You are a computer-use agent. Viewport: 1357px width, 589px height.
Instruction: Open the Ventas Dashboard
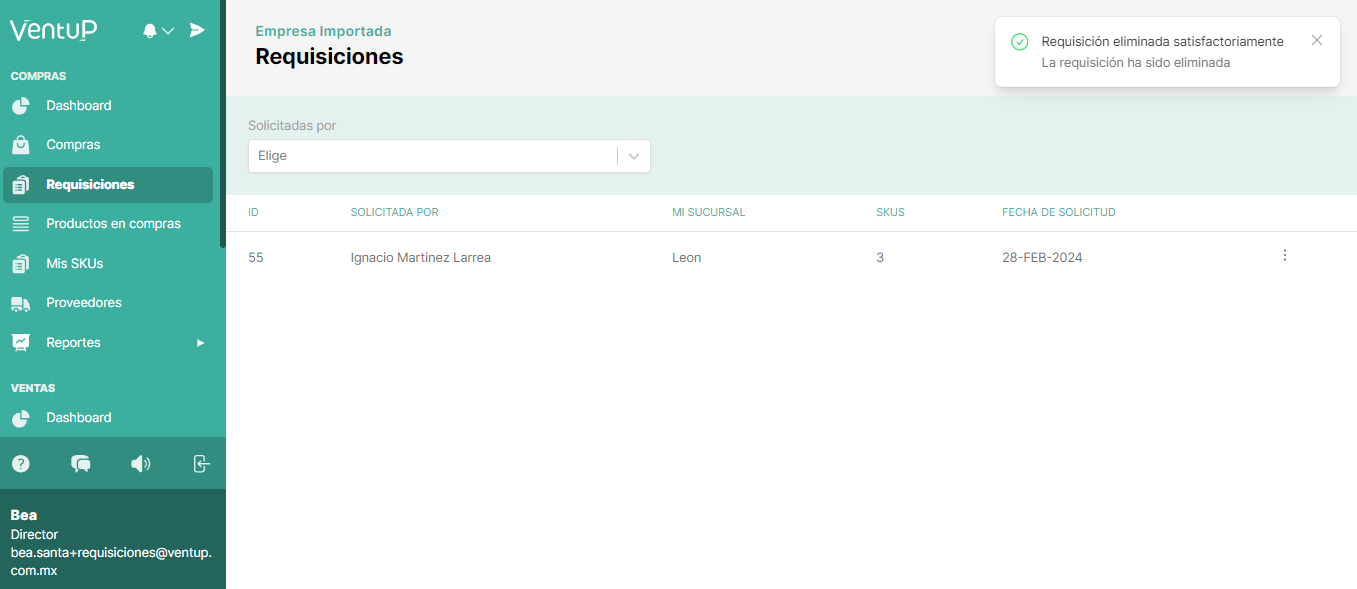coord(78,418)
